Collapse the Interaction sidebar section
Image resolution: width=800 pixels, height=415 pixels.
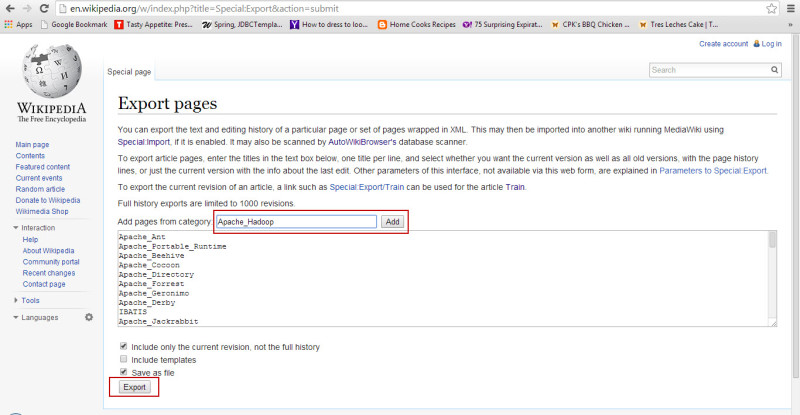(x=17, y=227)
